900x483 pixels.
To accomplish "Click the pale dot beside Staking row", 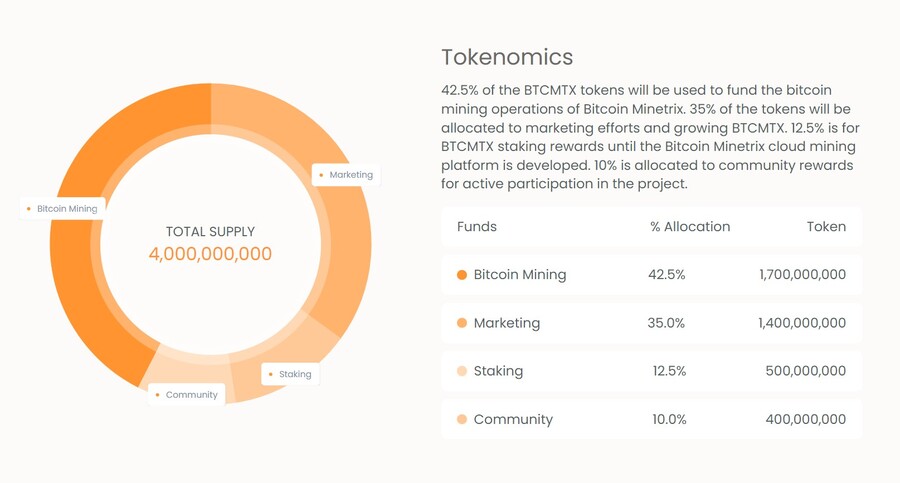I will [x=462, y=371].
